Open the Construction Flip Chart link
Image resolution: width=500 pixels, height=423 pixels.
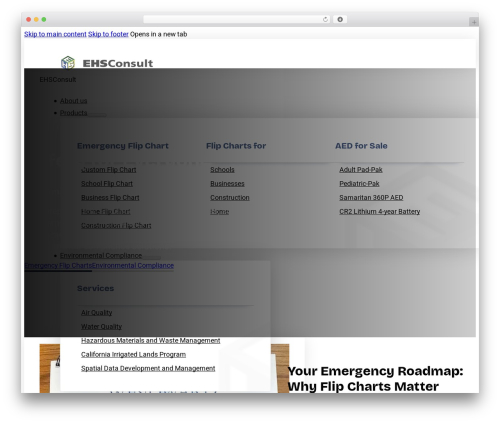coord(116,226)
